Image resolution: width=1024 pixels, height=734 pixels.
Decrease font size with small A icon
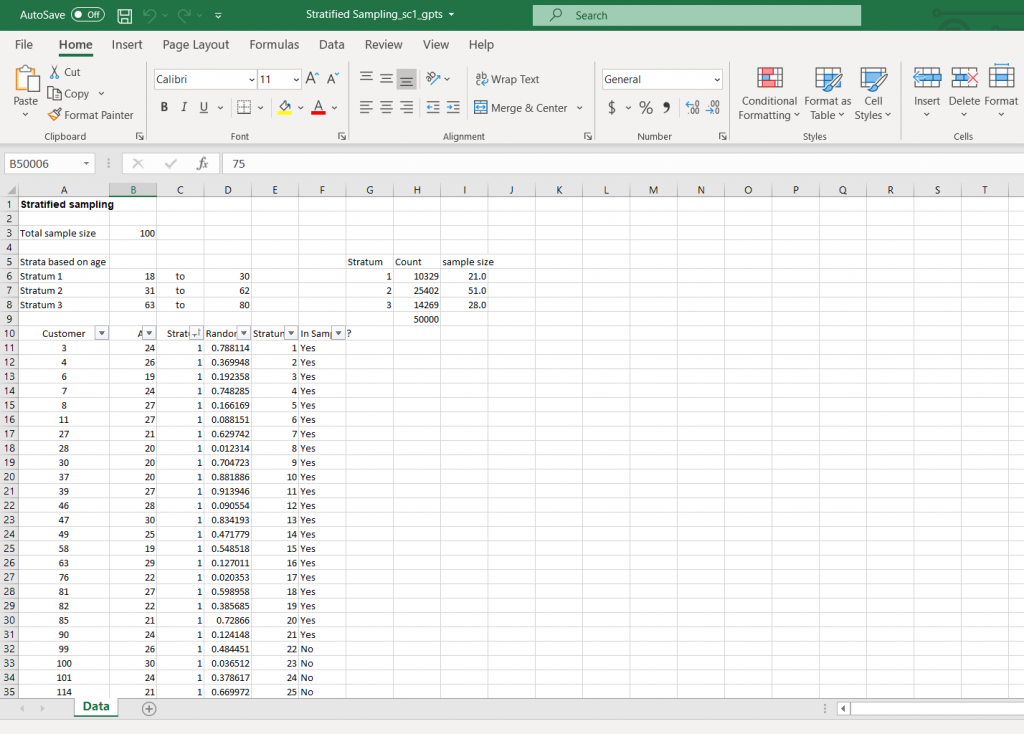point(333,79)
